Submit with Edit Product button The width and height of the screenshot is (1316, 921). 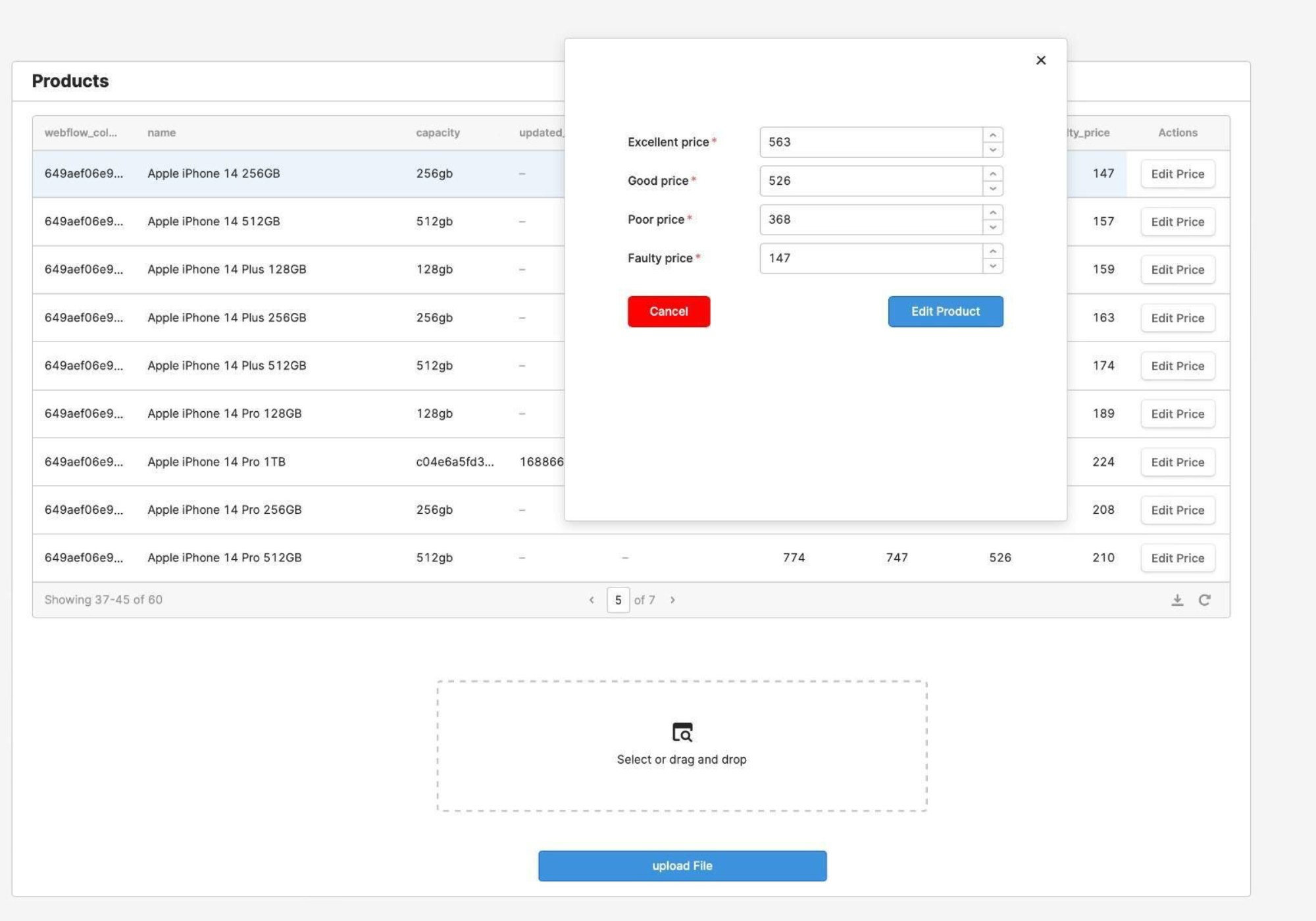pyautogui.click(x=945, y=311)
